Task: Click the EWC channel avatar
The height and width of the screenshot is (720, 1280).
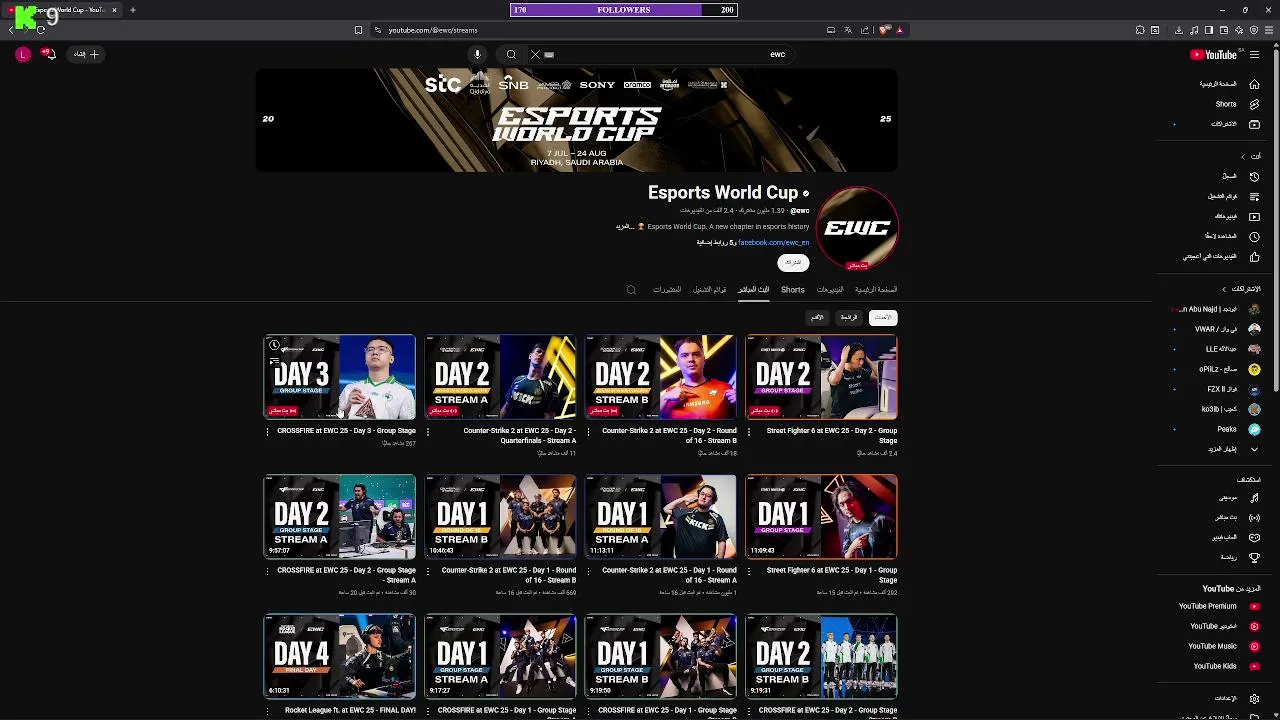Action: point(858,228)
